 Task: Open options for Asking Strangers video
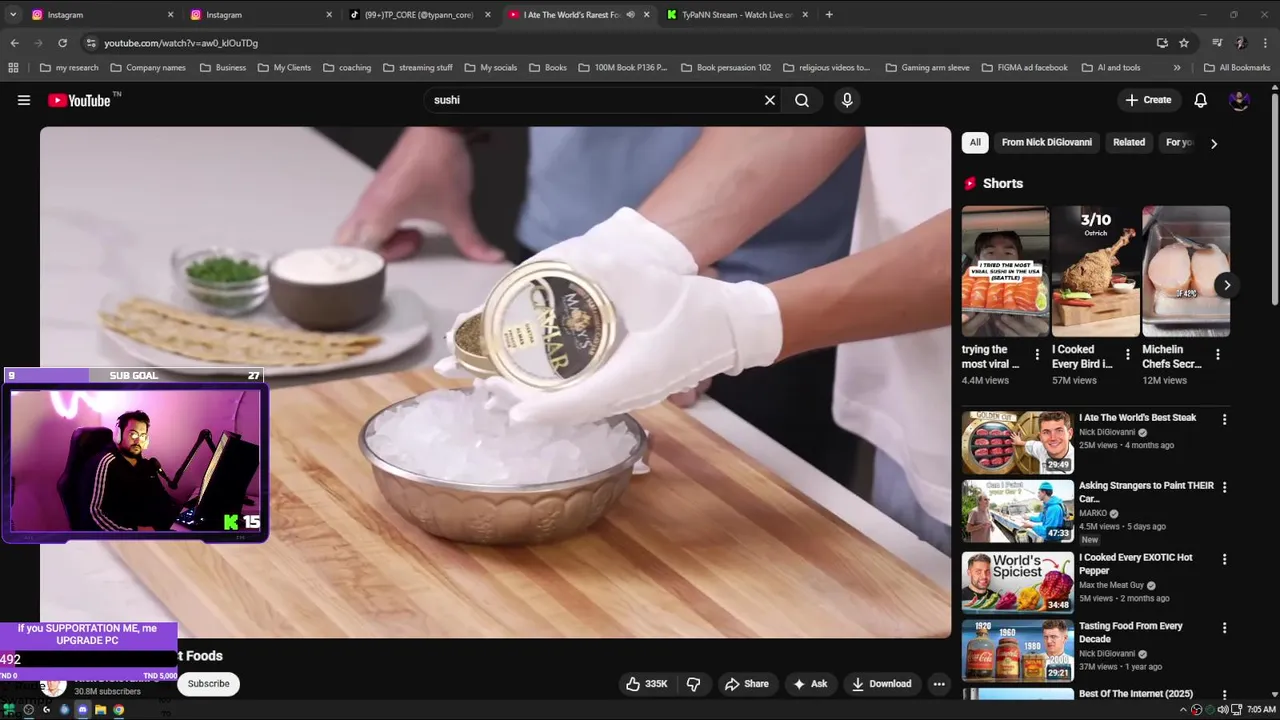click(1224, 488)
